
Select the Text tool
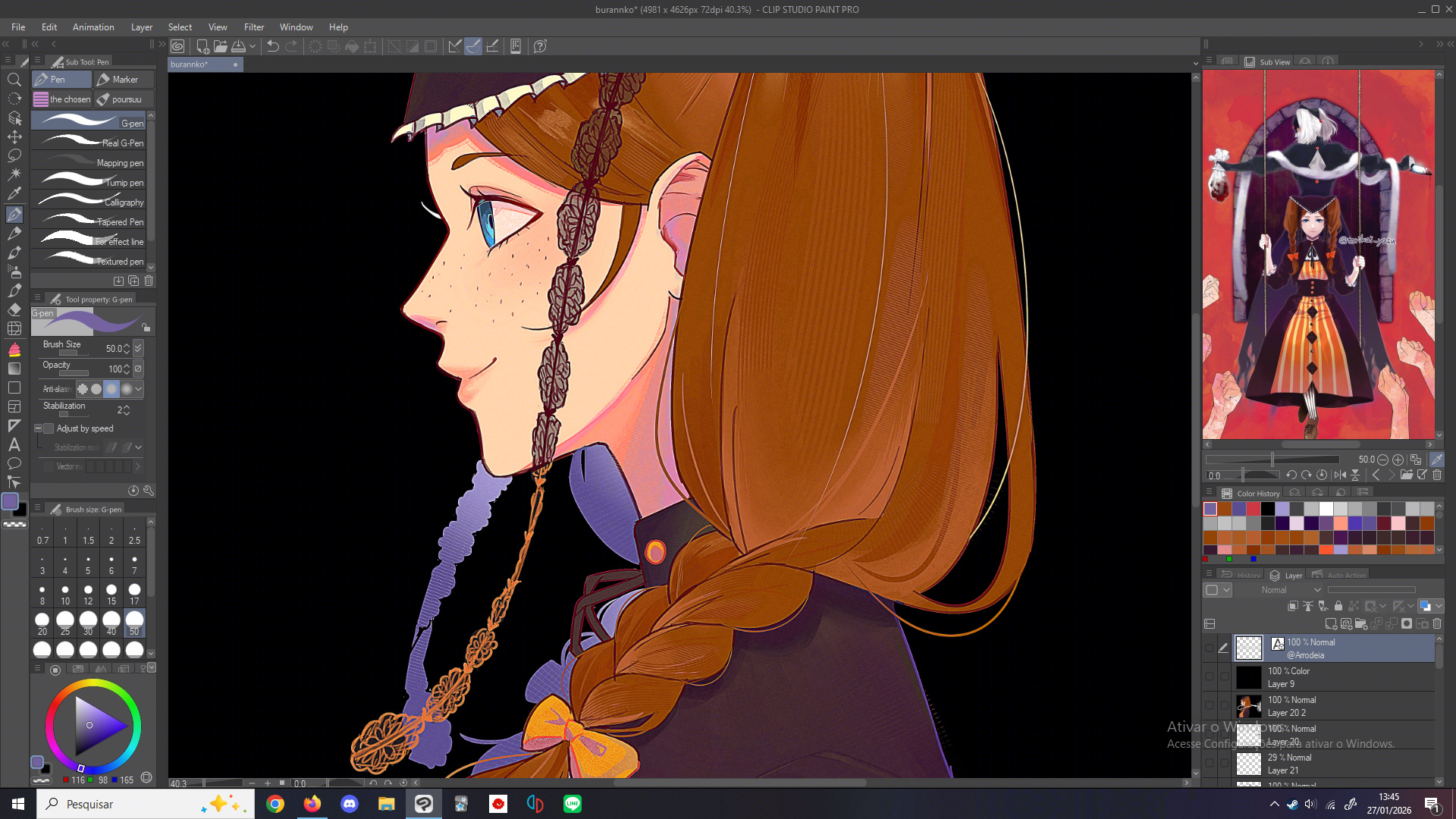point(14,445)
